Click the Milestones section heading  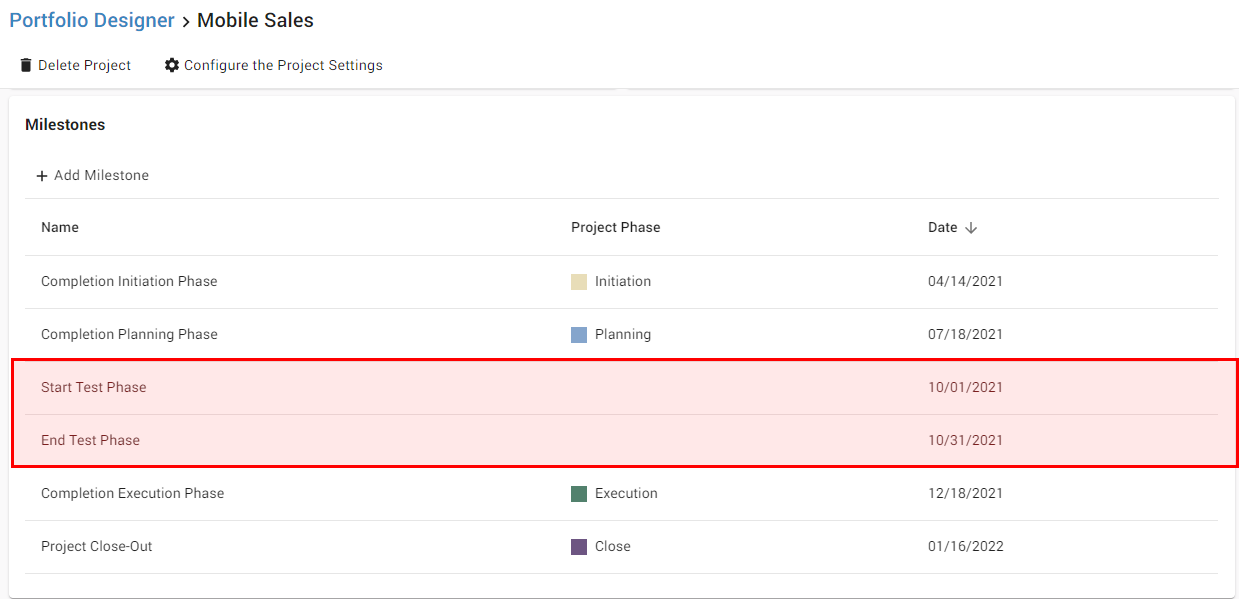pos(65,125)
